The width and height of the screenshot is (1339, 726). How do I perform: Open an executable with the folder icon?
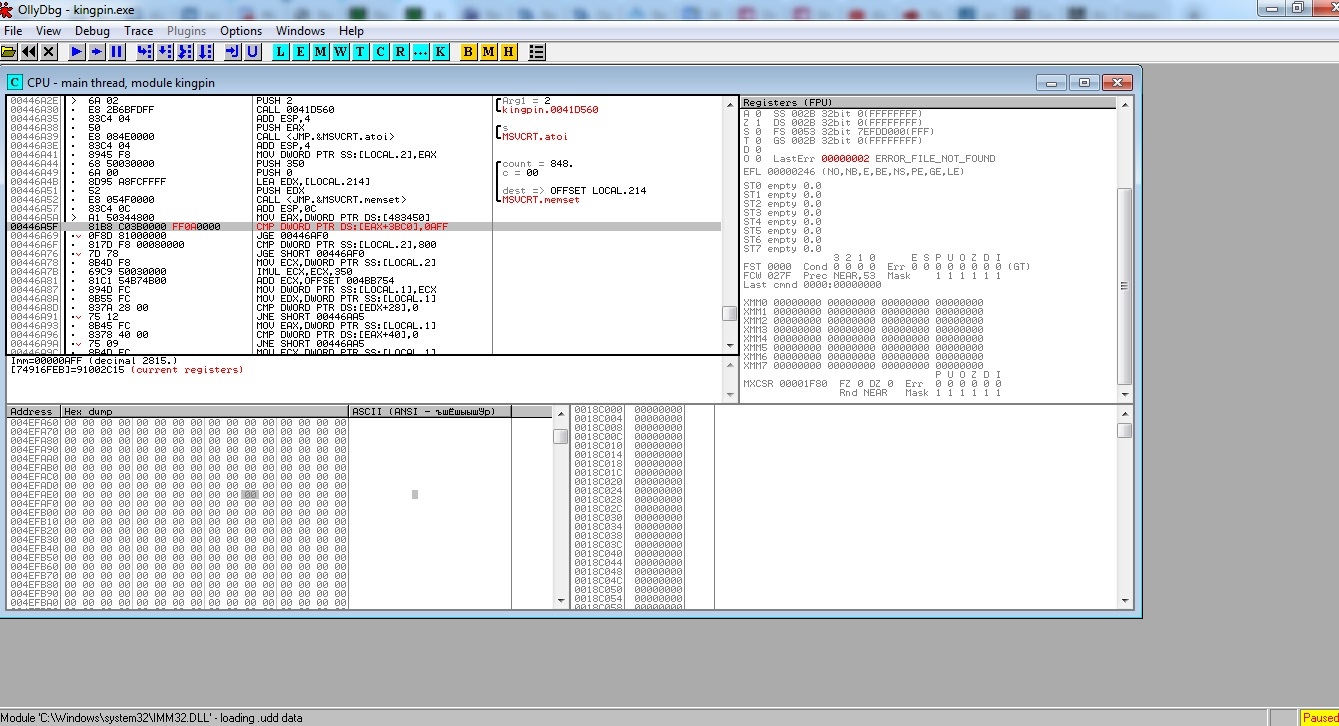pos(10,51)
